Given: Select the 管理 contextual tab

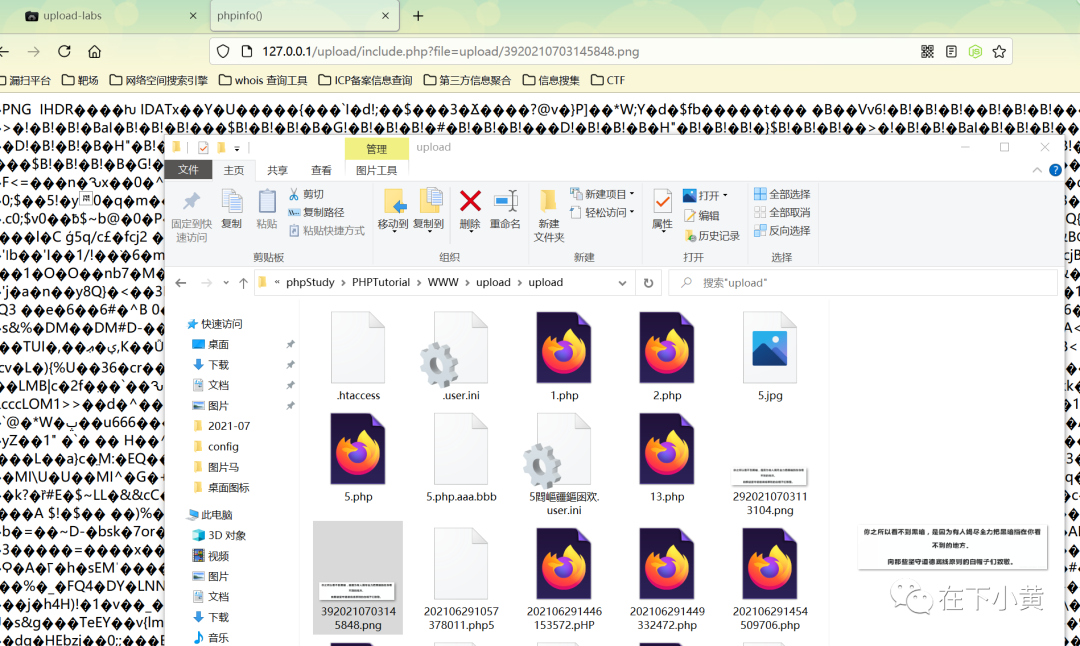Looking at the screenshot, I should coord(376,149).
